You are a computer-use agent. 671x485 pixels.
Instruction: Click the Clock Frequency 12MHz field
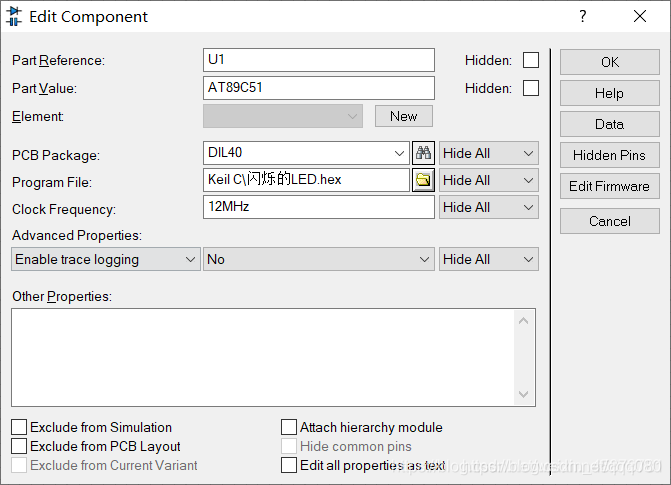pyautogui.click(x=319, y=207)
